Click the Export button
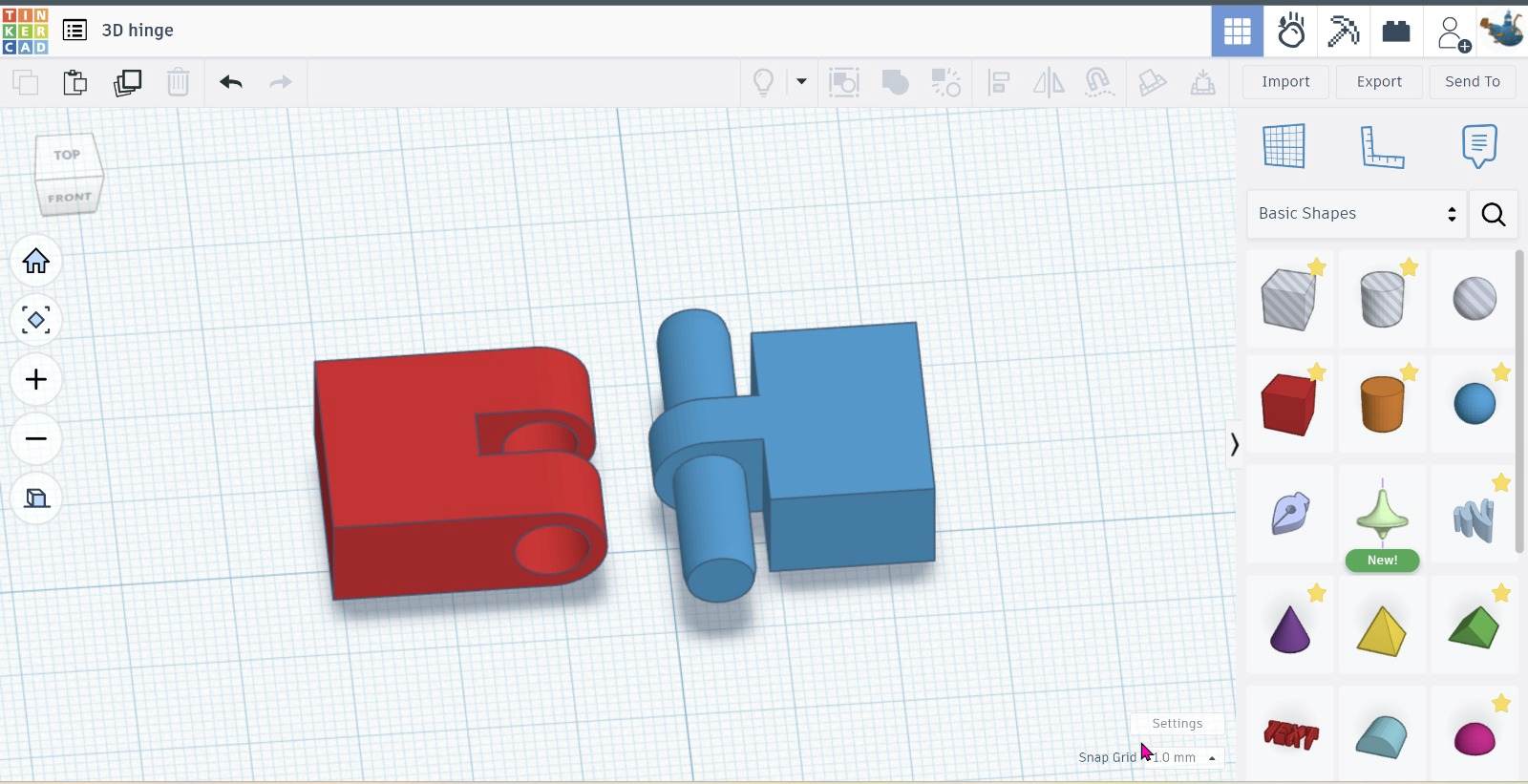The image size is (1528, 784). [x=1379, y=82]
